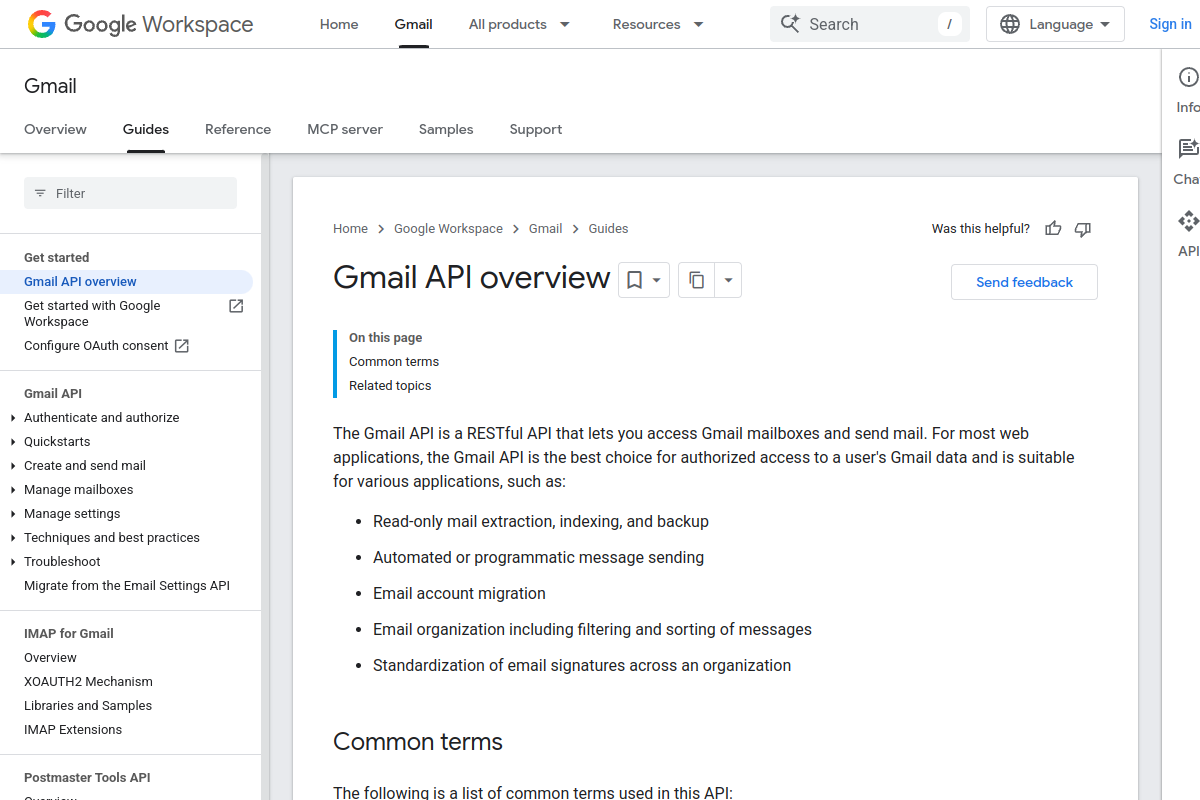The width and height of the screenshot is (1200, 800).
Task: Expand the Manage settings section
Action: [13, 514]
